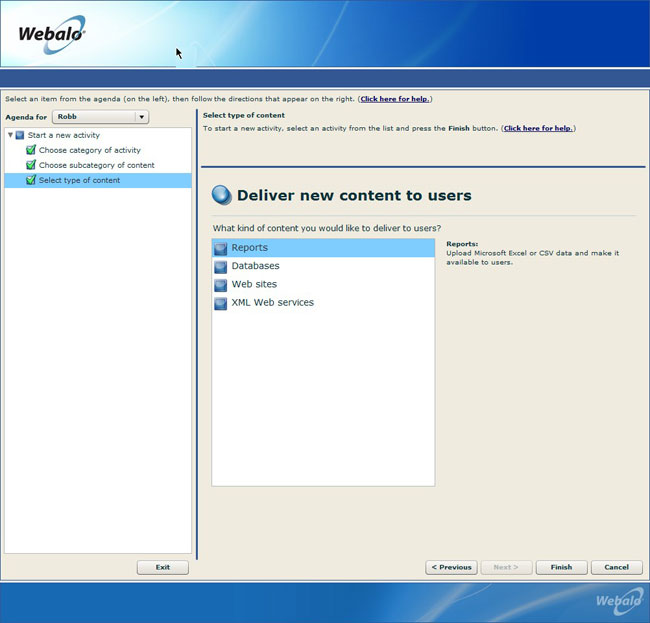The height and width of the screenshot is (623, 650).
Task: Select Databases content type
Action: pos(255,266)
